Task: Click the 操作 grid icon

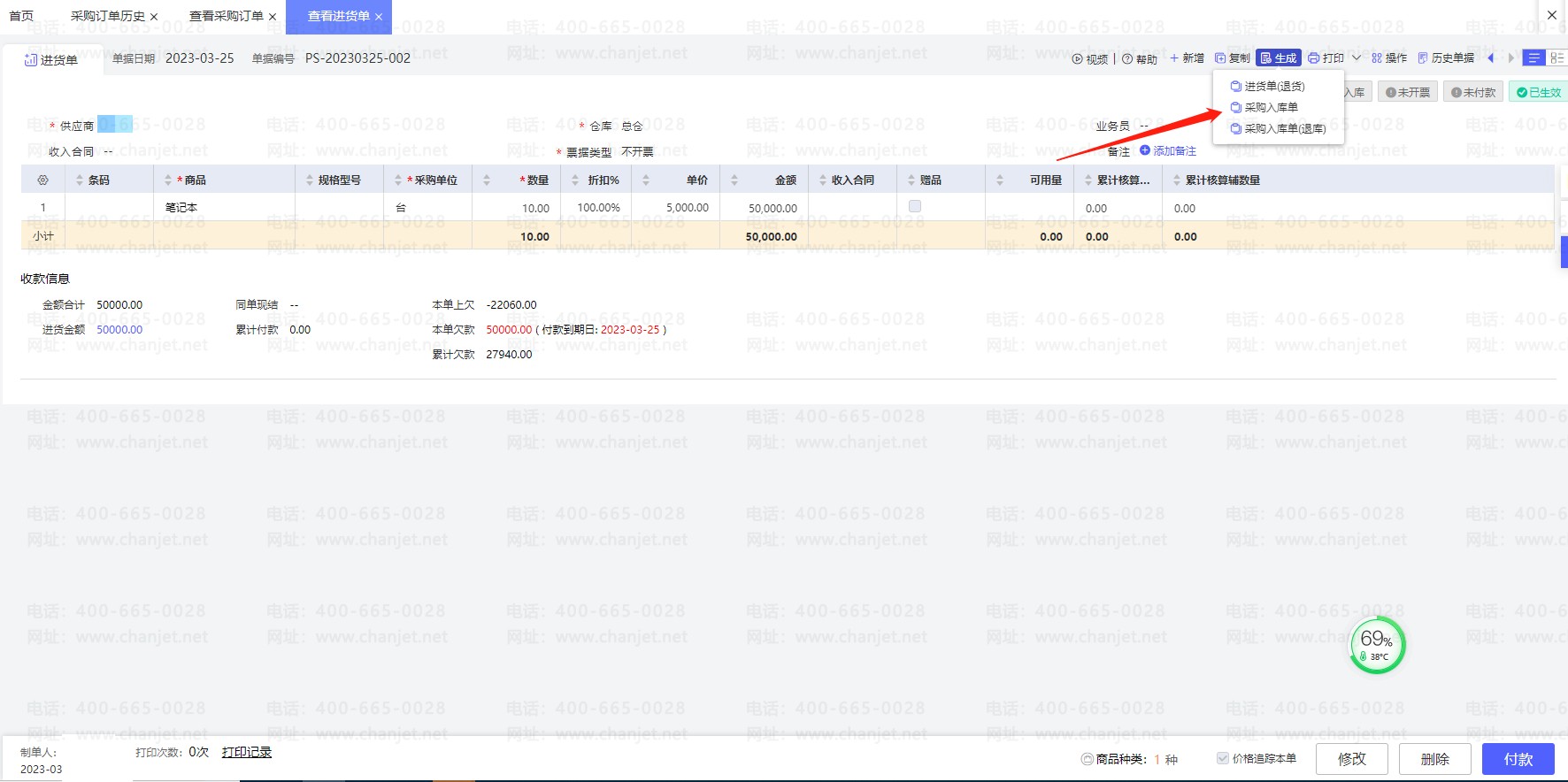Action: click(x=1377, y=58)
